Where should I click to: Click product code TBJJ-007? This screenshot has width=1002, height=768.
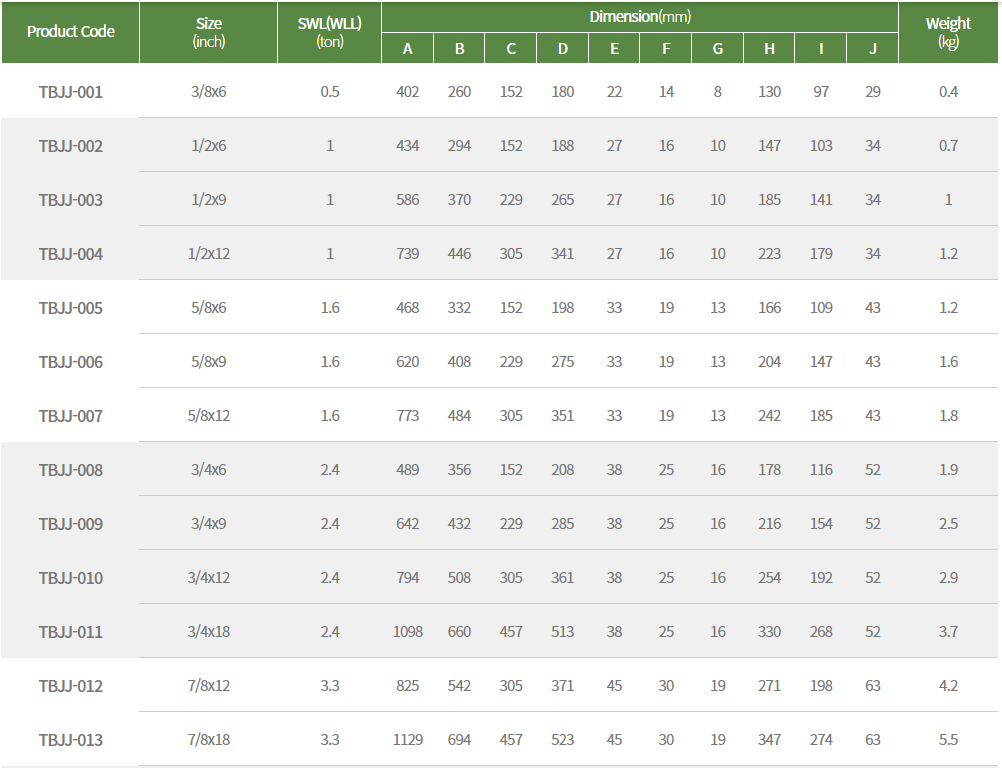(70, 417)
